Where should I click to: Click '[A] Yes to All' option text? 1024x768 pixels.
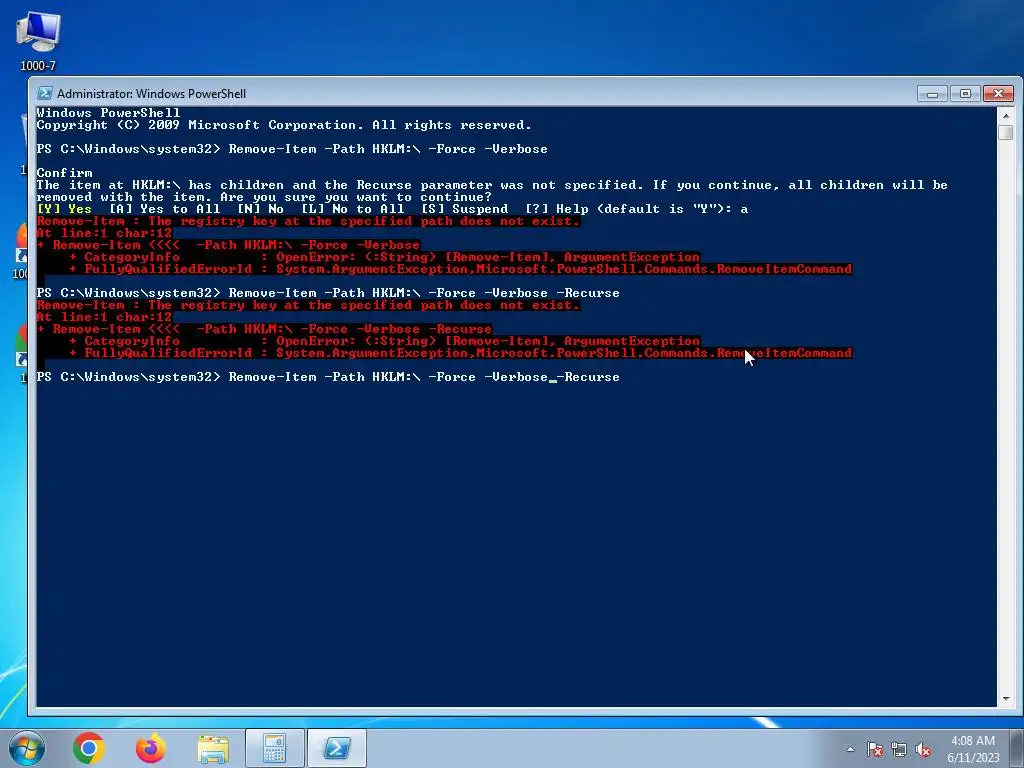point(165,209)
